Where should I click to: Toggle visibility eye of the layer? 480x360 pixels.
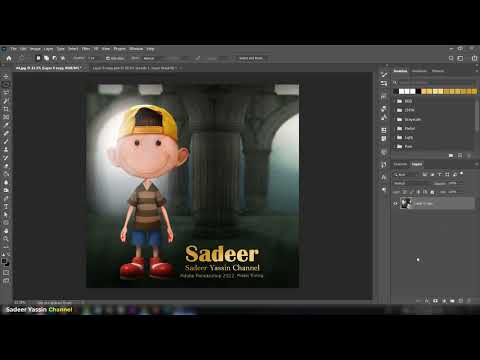(395, 203)
